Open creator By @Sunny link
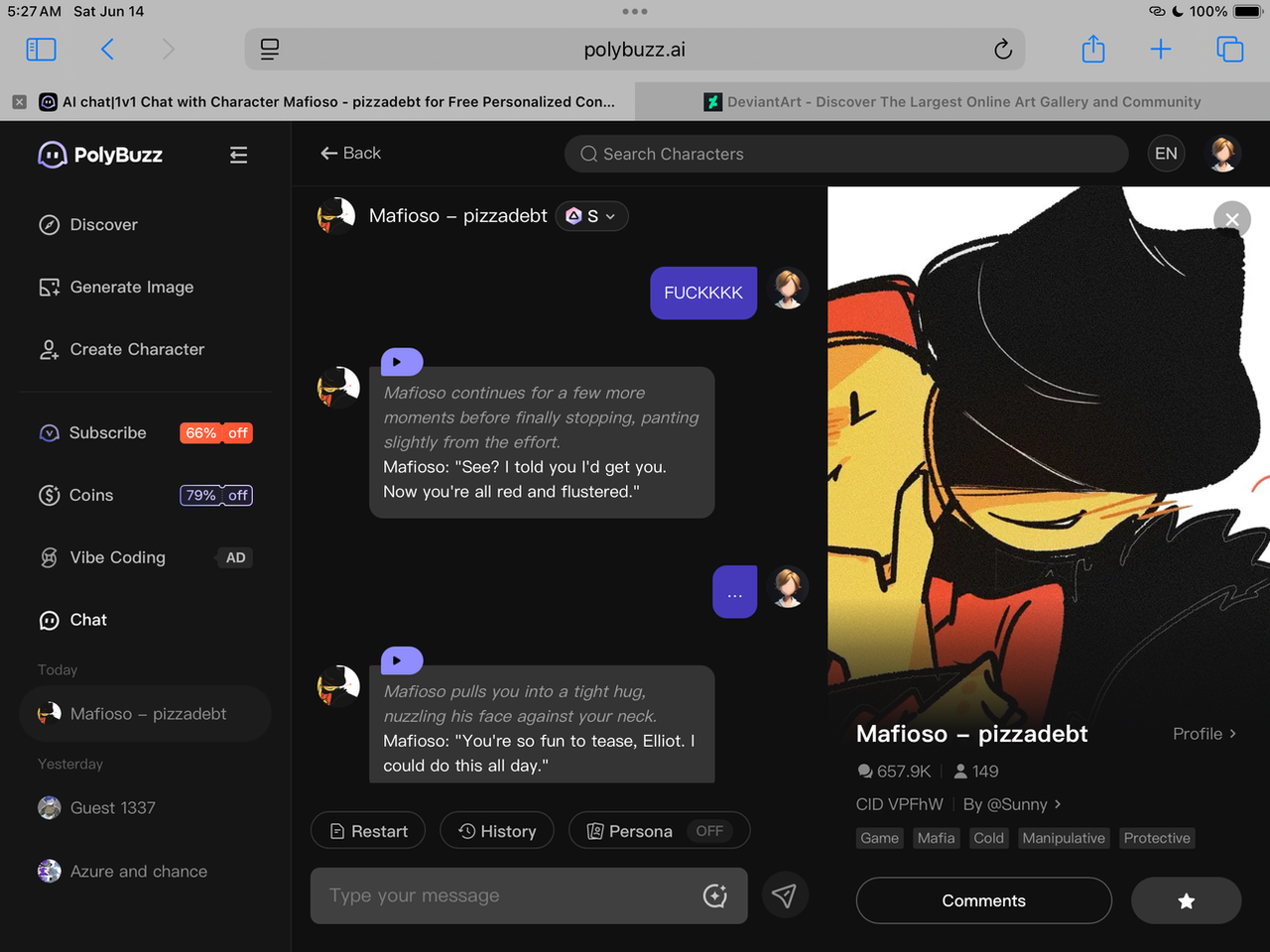This screenshot has height=952, width=1270. coord(1012,804)
